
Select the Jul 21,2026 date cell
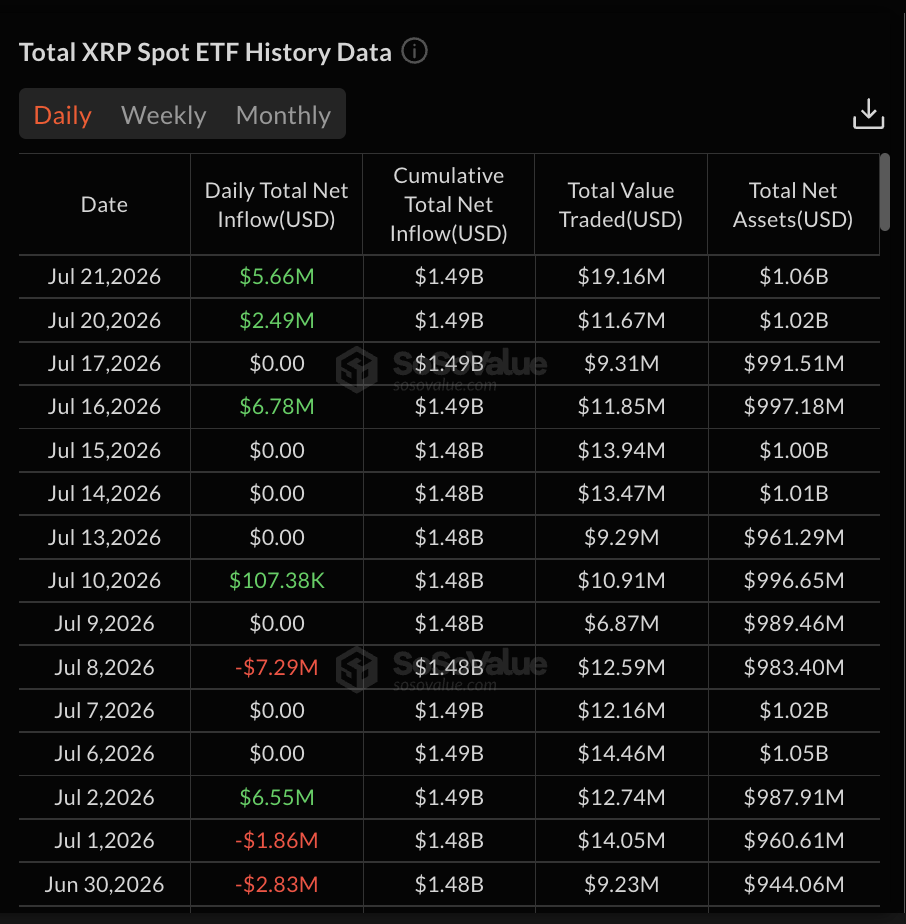(104, 276)
